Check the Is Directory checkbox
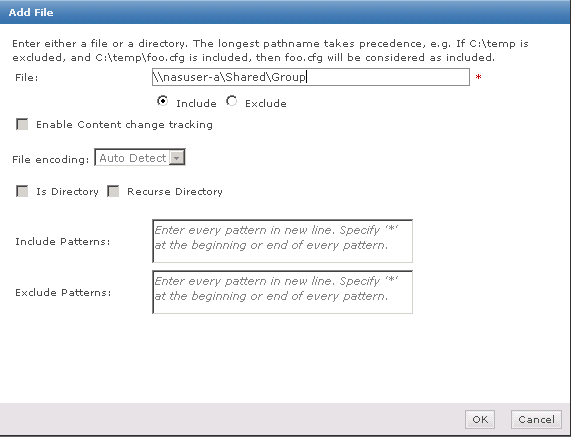571x437 pixels. point(22,191)
